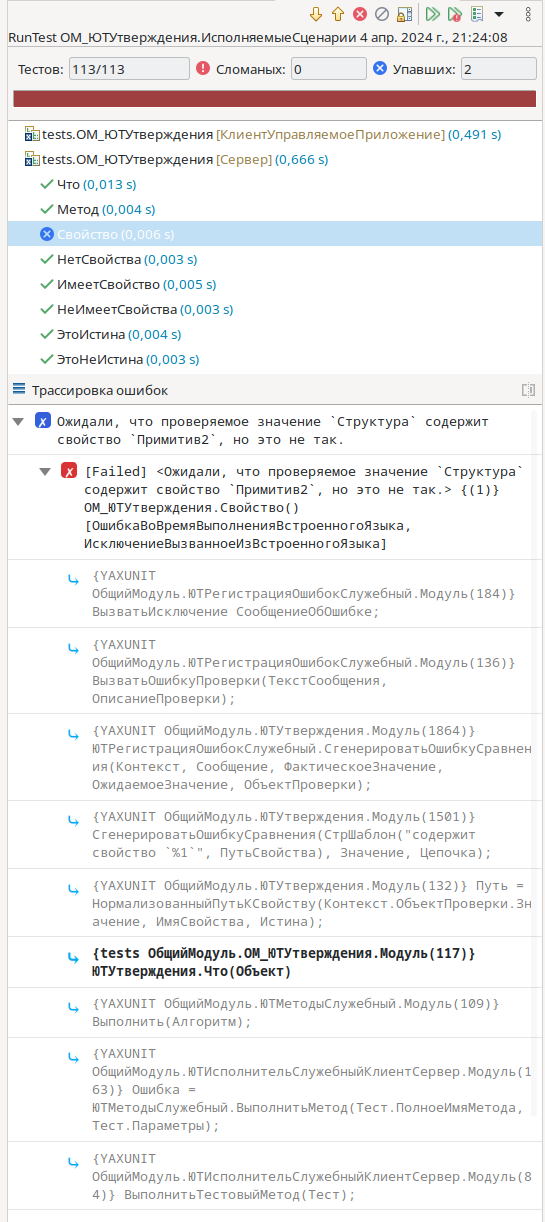This screenshot has width=545, height=1222.
Task: Toggle compare results icon in trace header
Action: 529,390
